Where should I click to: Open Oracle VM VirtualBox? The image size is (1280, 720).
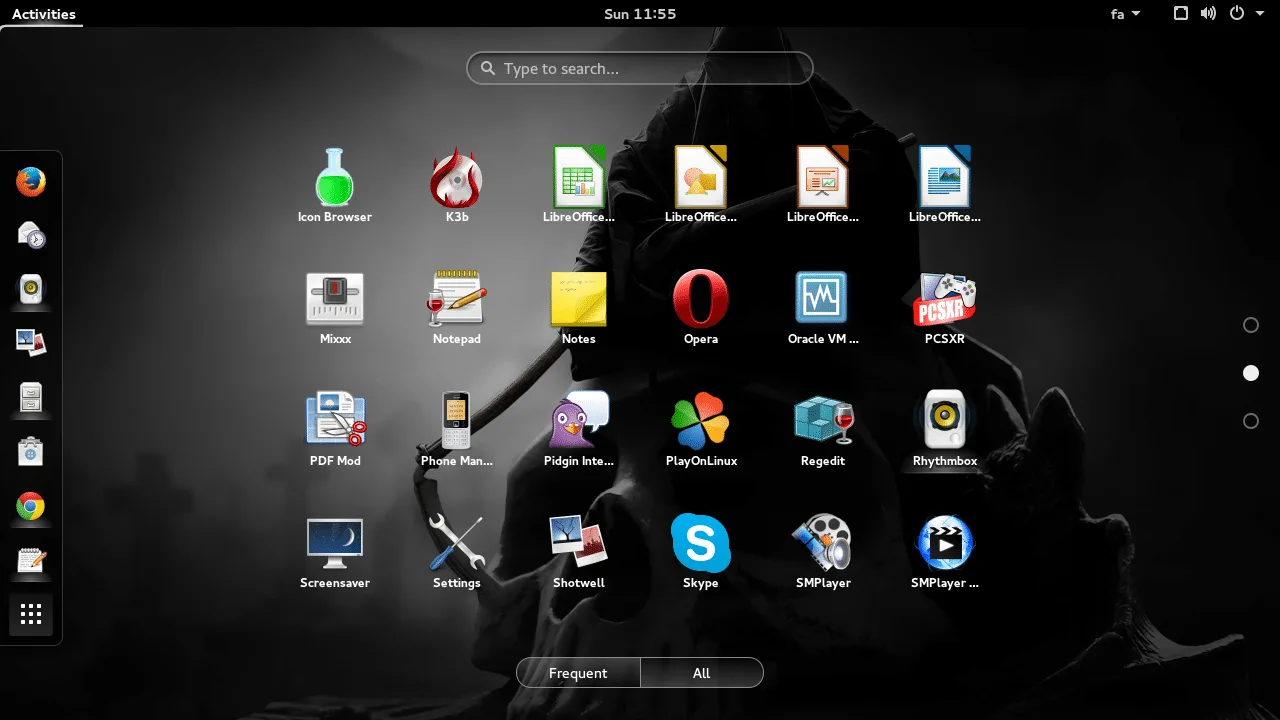[x=822, y=307]
